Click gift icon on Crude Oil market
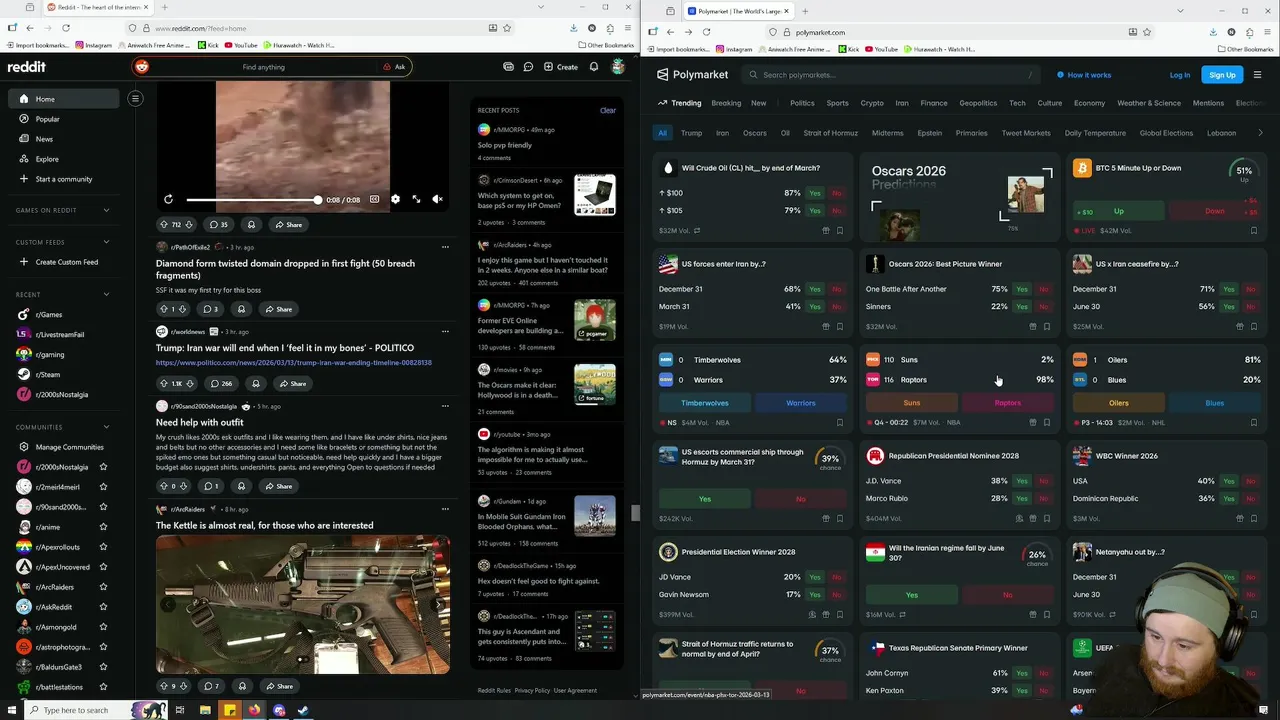The width and height of the screenshot is (1280, 720). click(825, 231)
